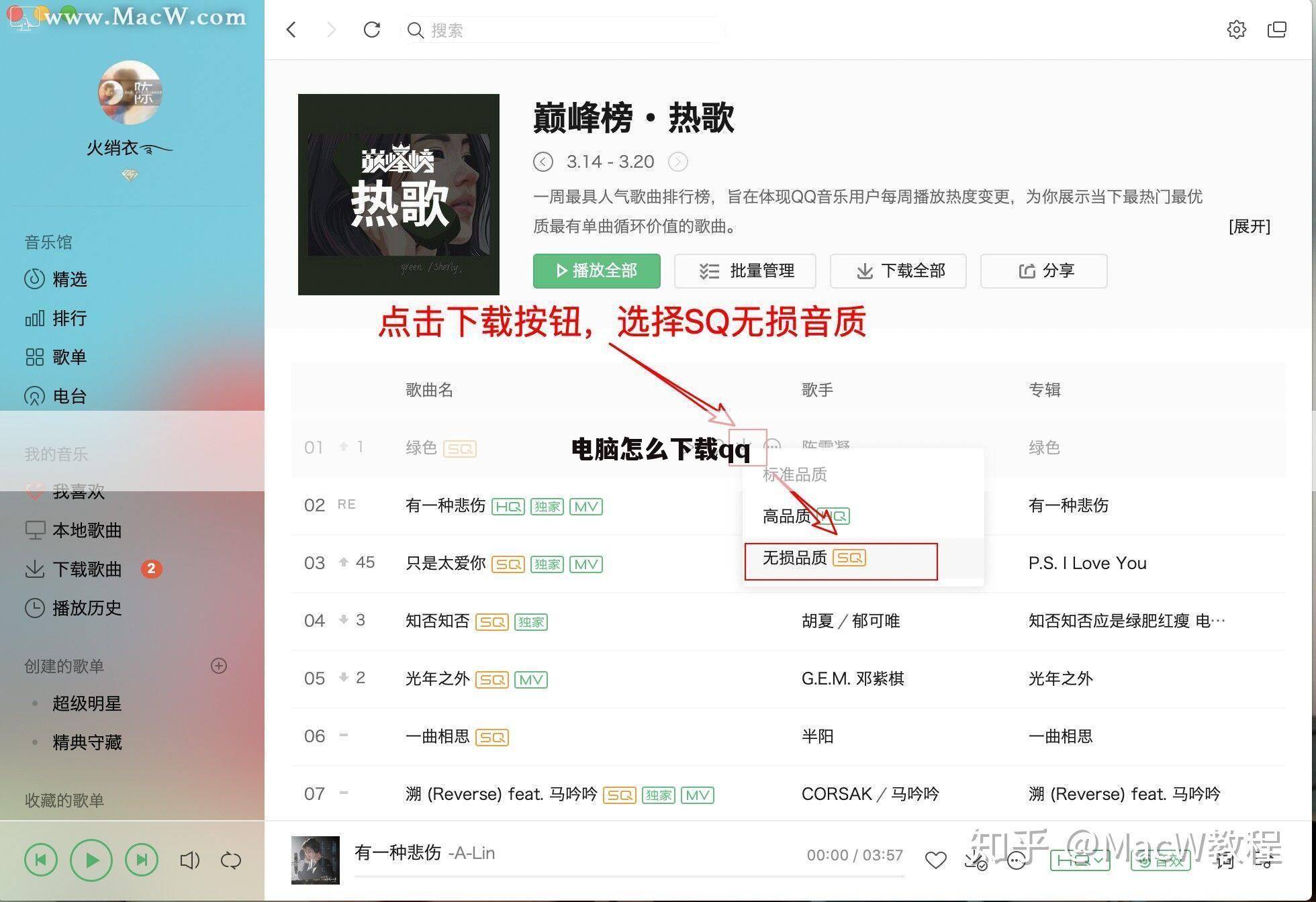Select song 只是太爱你
Screen dimensions: 1316x902
click(x=446, y=563)
